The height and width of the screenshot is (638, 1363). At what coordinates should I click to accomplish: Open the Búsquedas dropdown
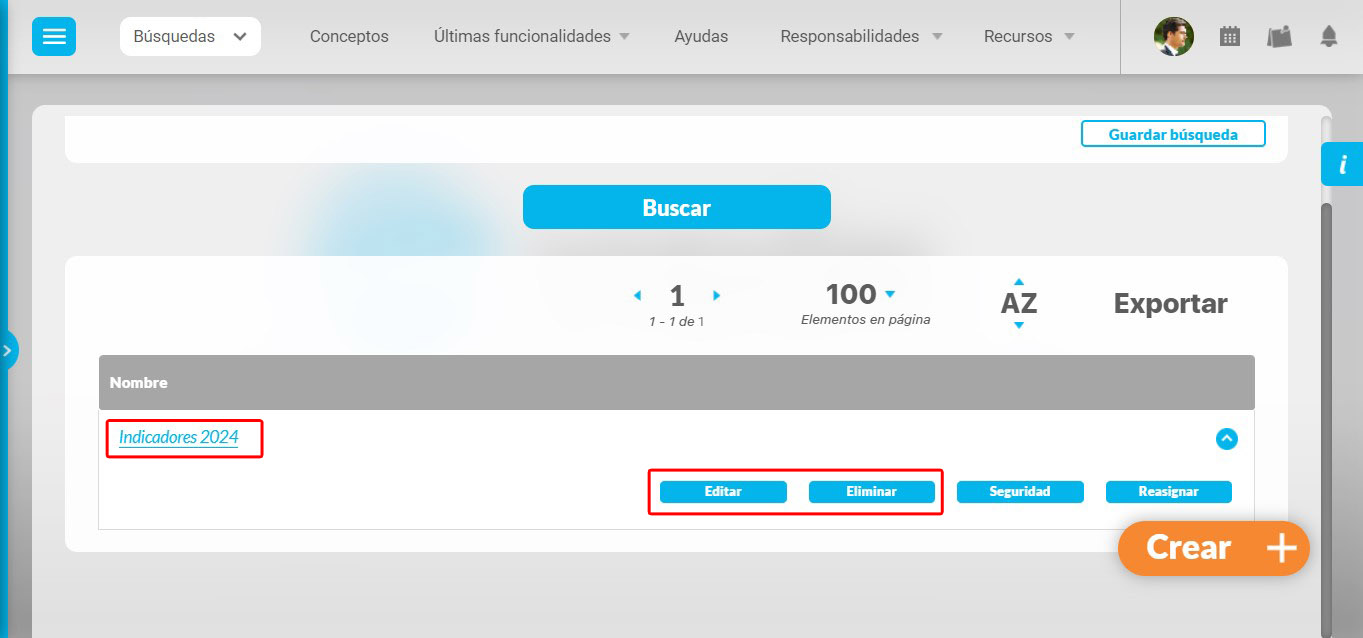[190, 37]
